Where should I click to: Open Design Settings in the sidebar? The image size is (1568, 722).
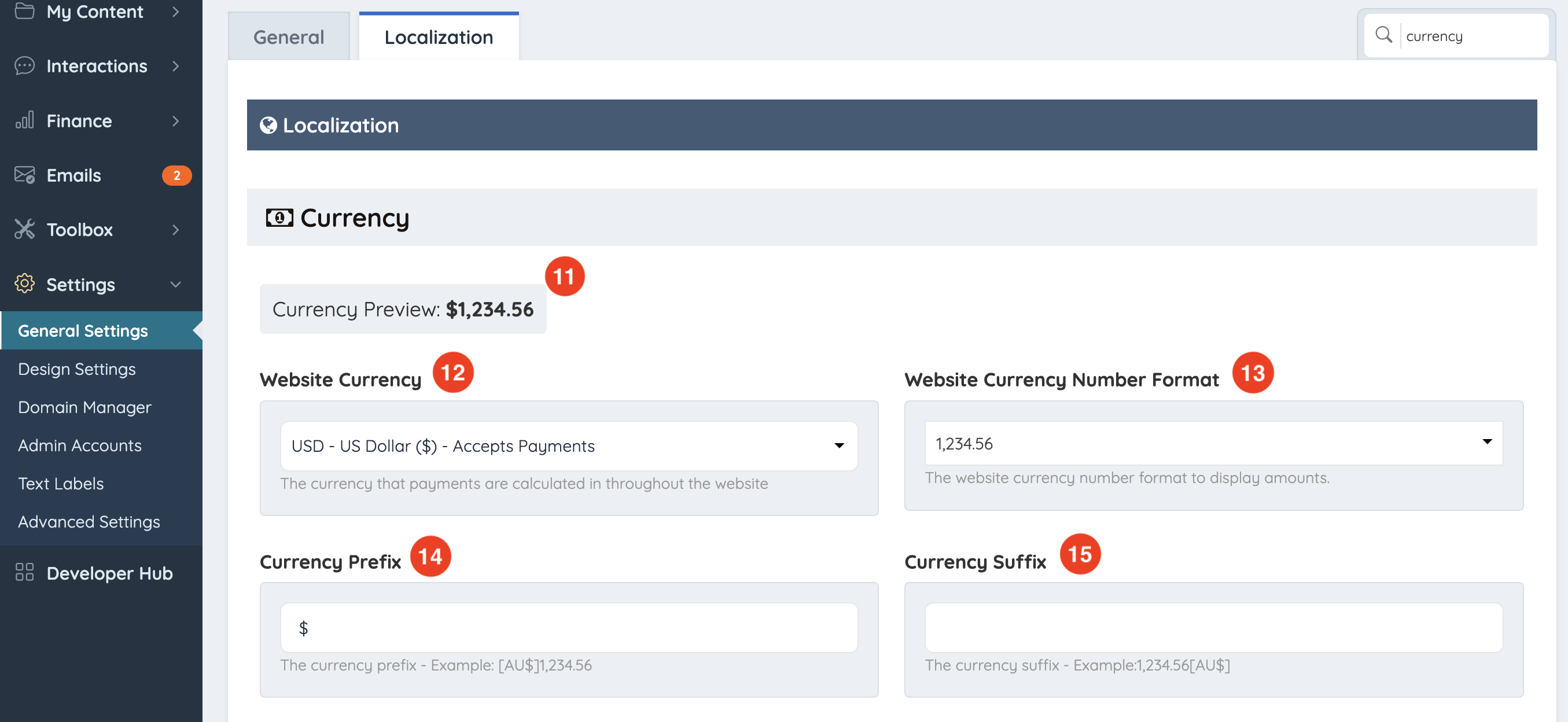click(77, 369)
